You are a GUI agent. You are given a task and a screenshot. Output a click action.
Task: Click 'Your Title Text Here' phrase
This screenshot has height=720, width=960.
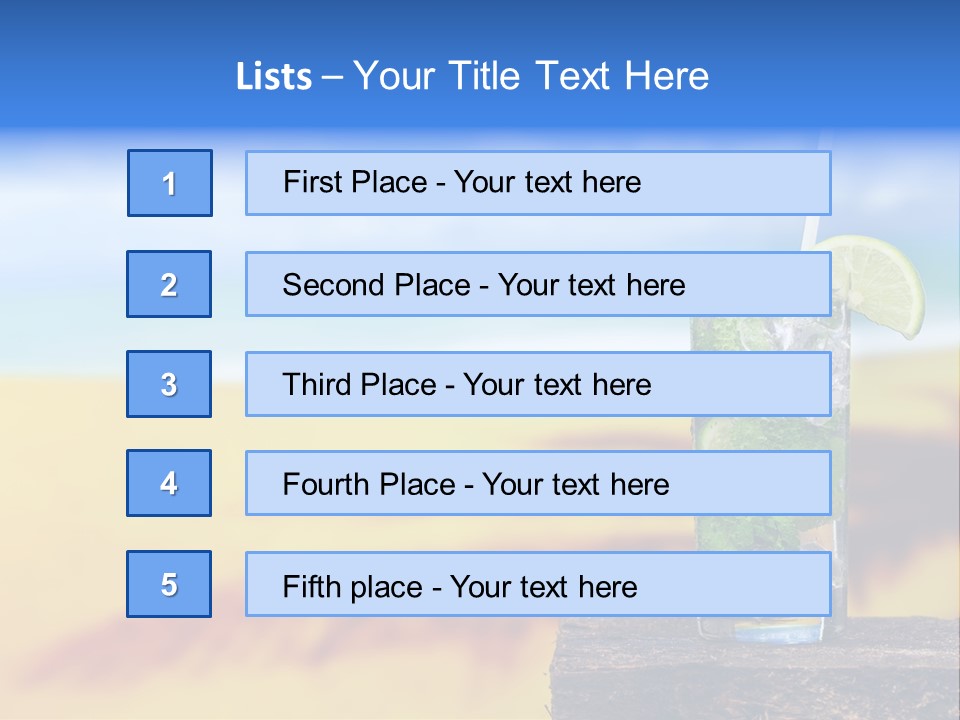click(530, 76)
